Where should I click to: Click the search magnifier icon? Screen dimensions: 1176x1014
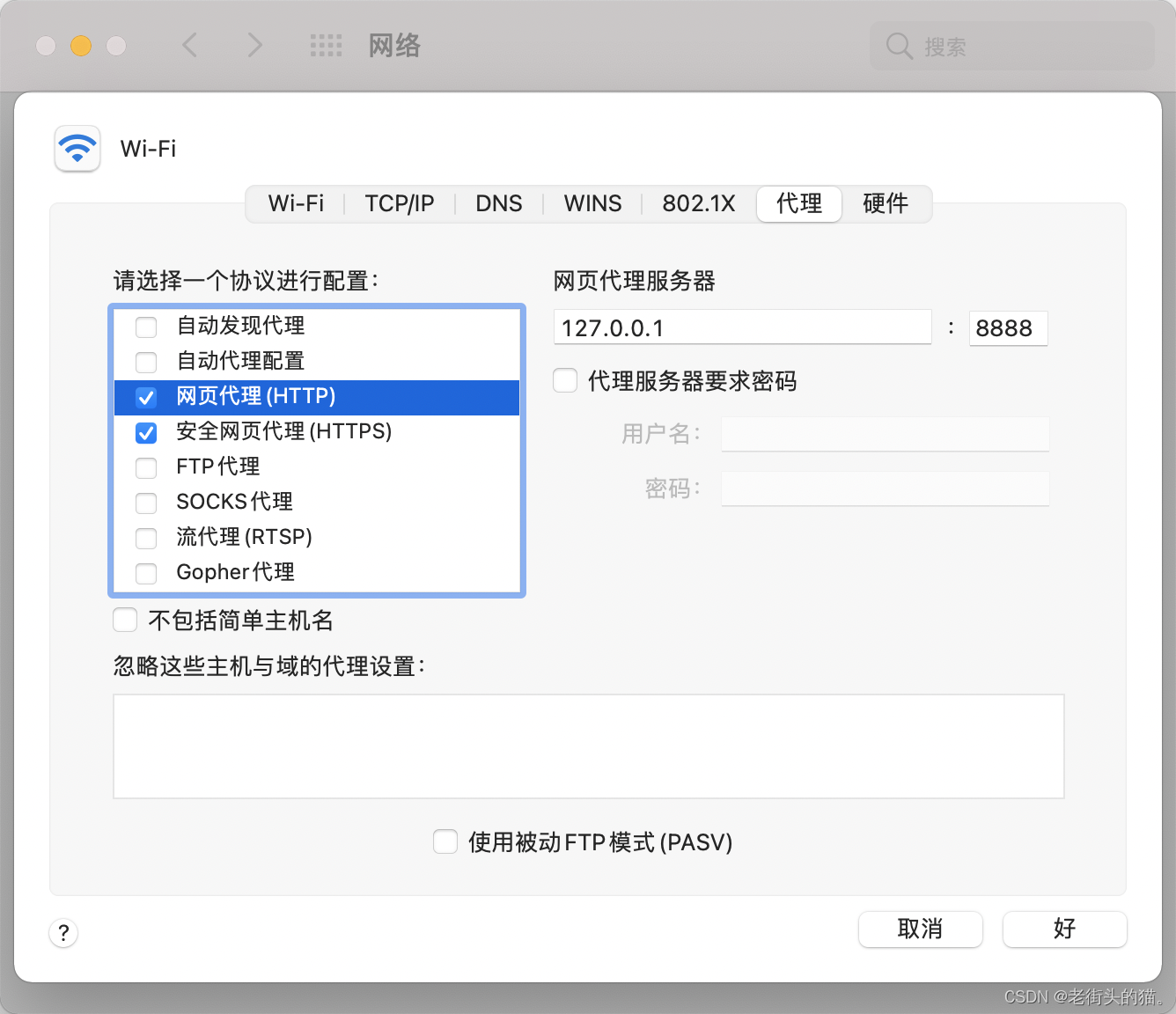click(899, 46)
